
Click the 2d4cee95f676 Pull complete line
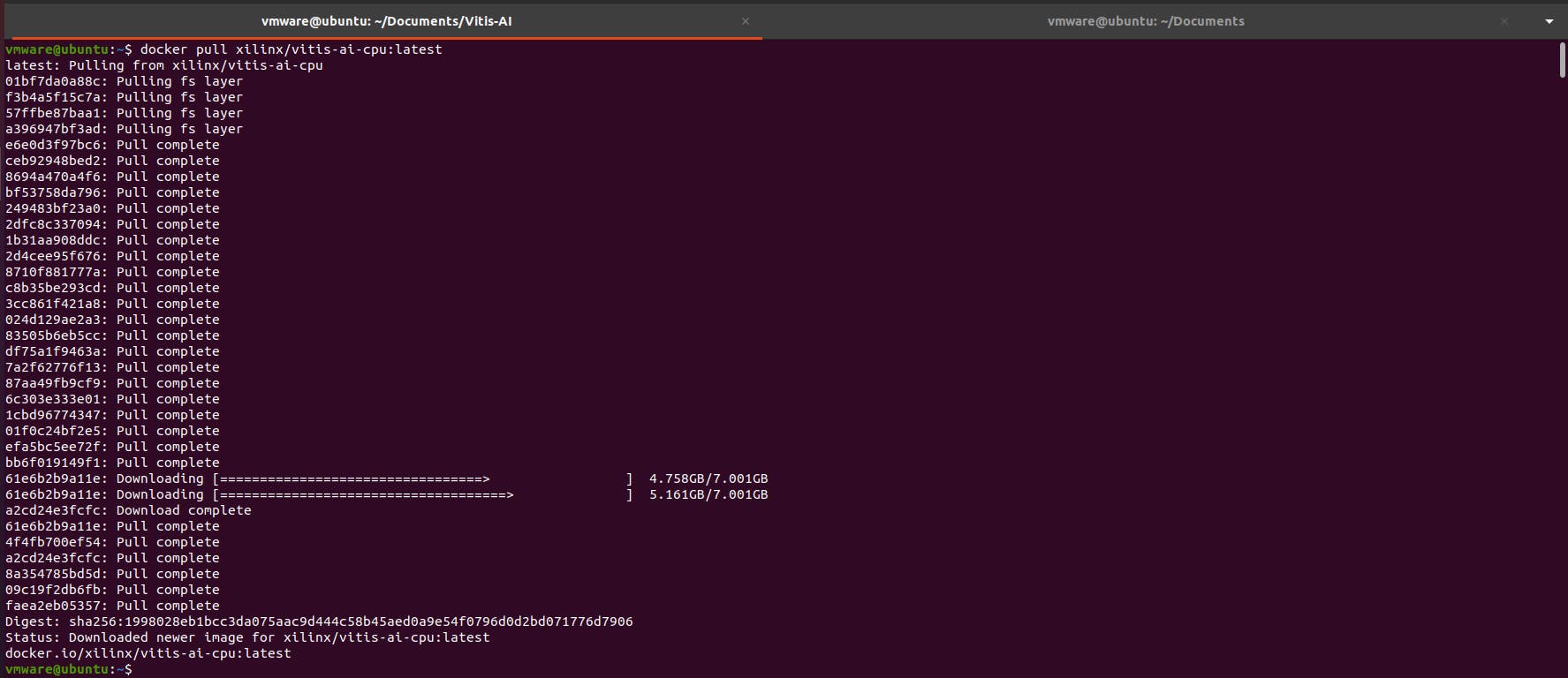112,256
